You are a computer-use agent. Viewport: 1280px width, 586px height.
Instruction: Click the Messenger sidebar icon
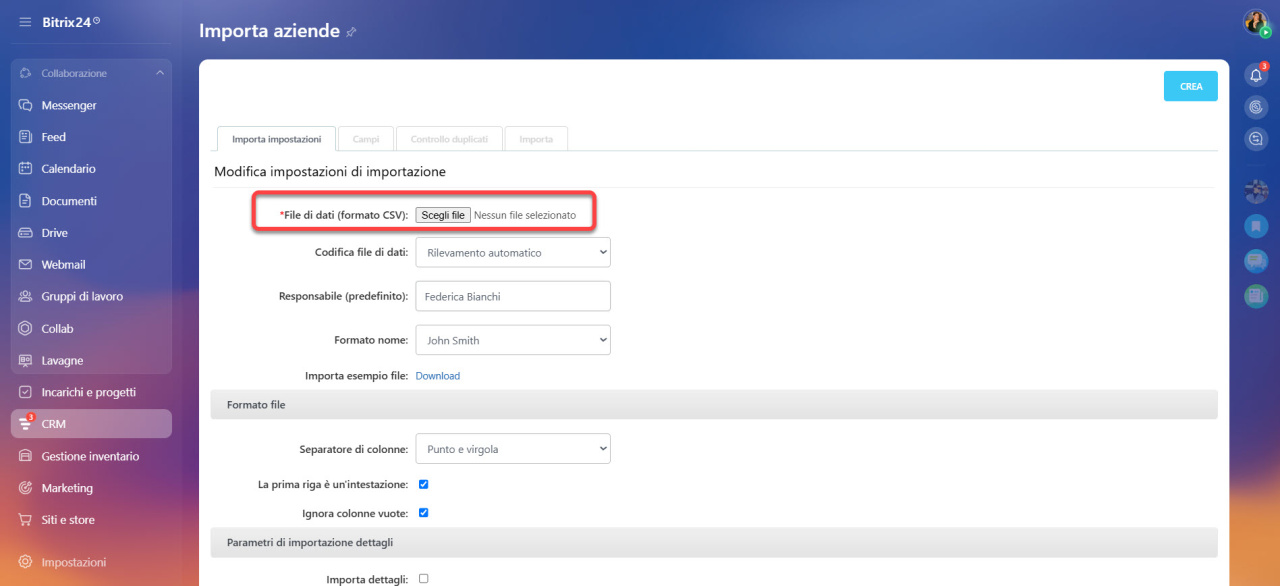[x=26, y=105]
